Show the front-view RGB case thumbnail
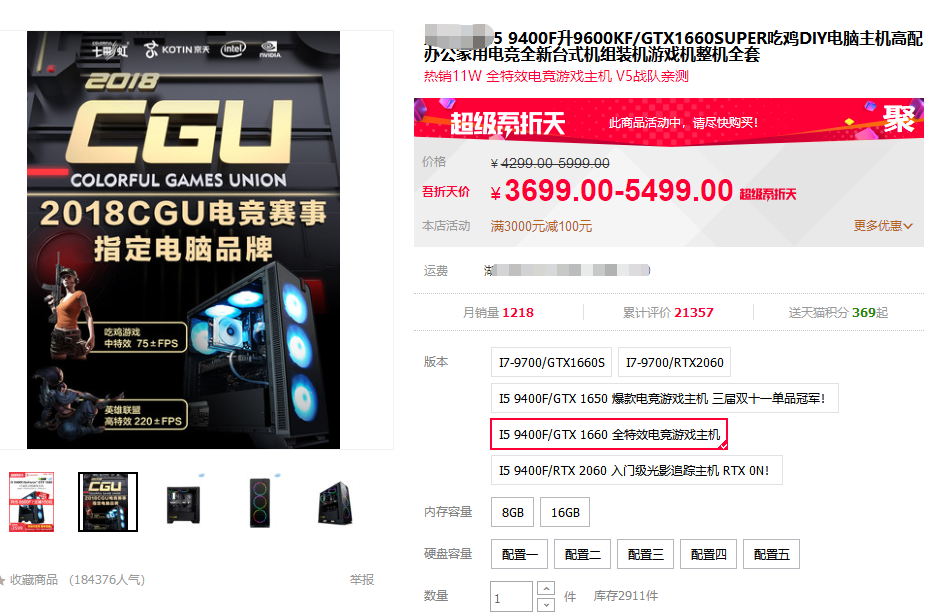 pos(260,502)
